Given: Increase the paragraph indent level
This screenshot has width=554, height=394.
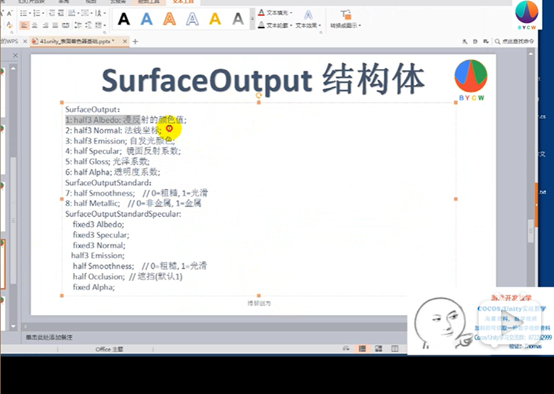Looking at the screenshot, I should [x=61, y=13].
